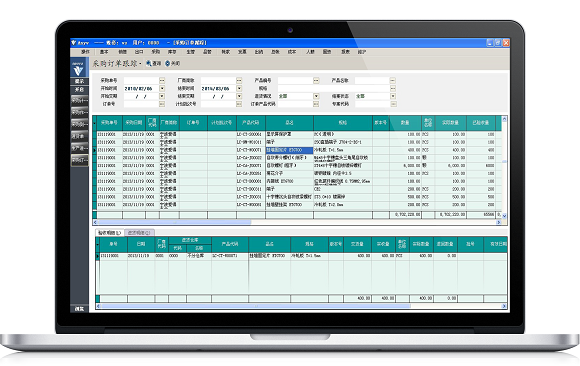Open lookup button beside 产品编号 field

point(316,80)
